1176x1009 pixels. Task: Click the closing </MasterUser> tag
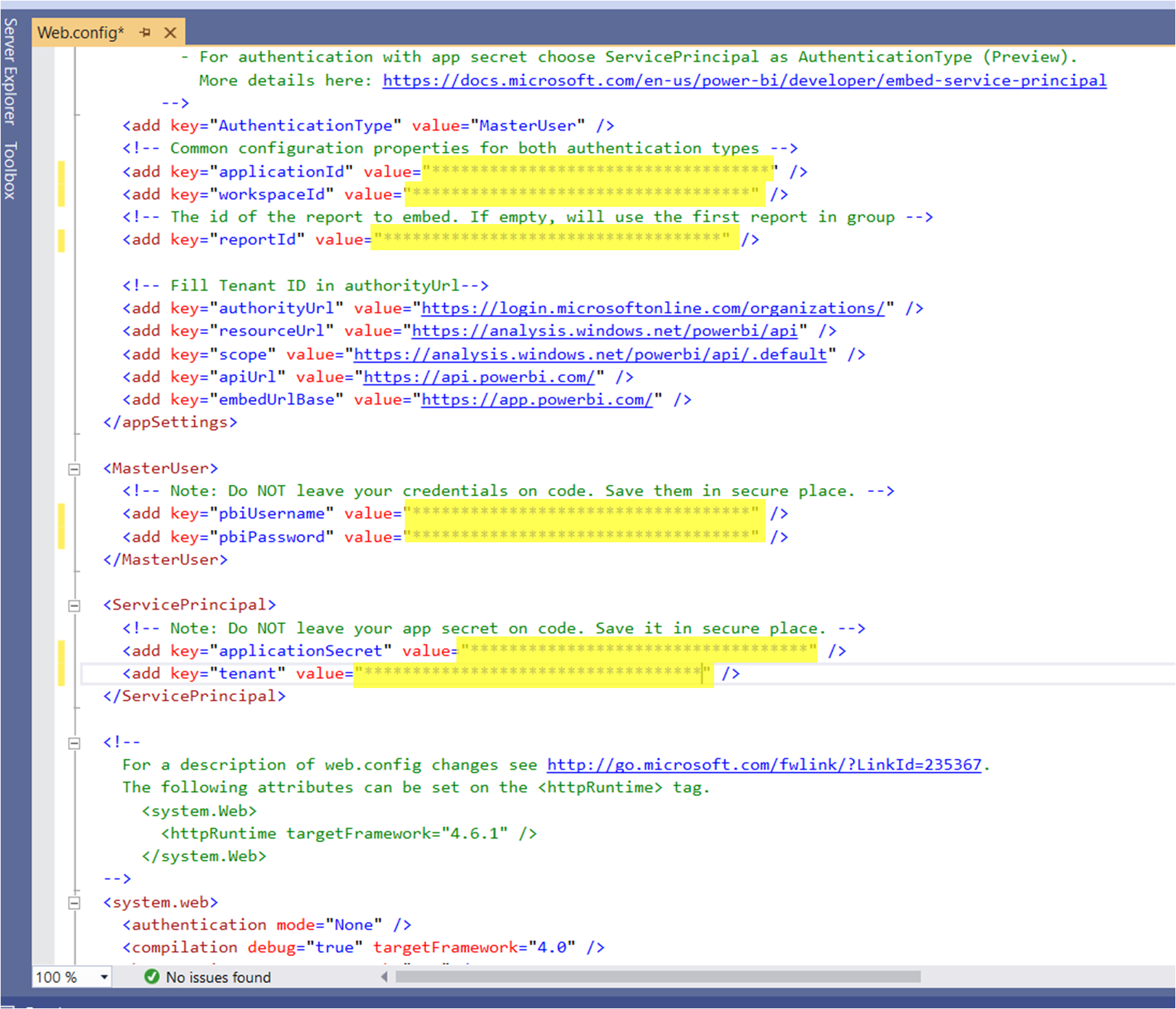166,559
